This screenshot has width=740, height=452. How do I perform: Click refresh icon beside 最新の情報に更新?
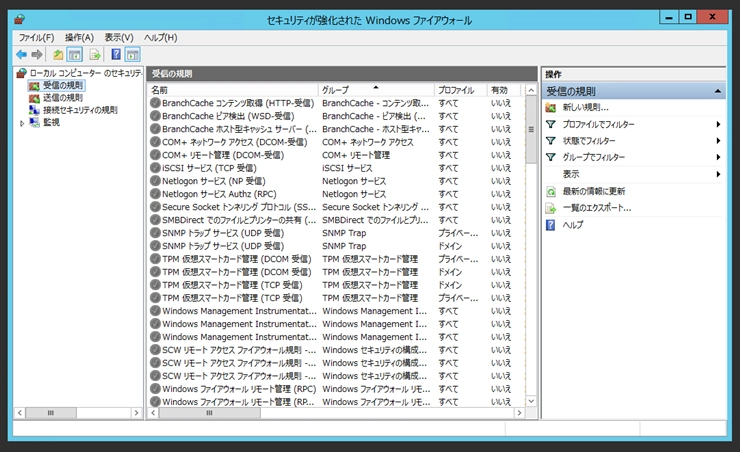(551, 191)
